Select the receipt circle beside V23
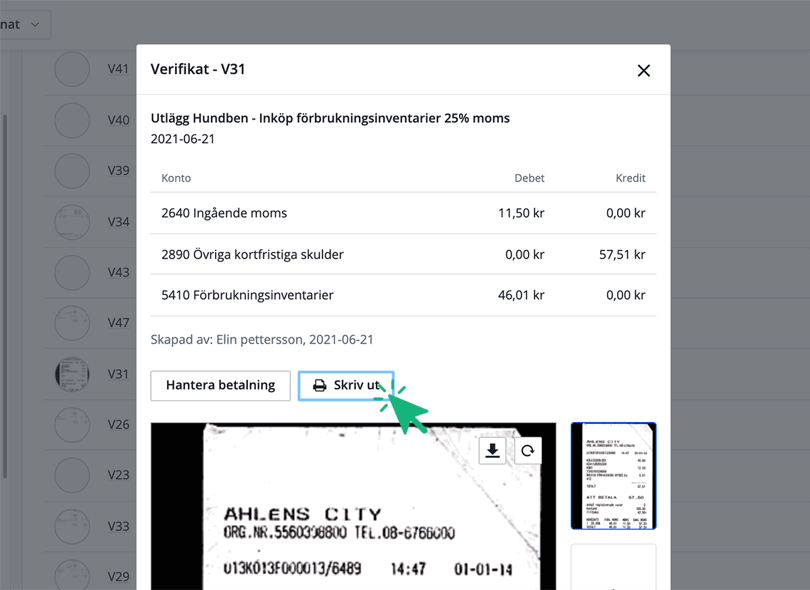 (x=71, y=475)
